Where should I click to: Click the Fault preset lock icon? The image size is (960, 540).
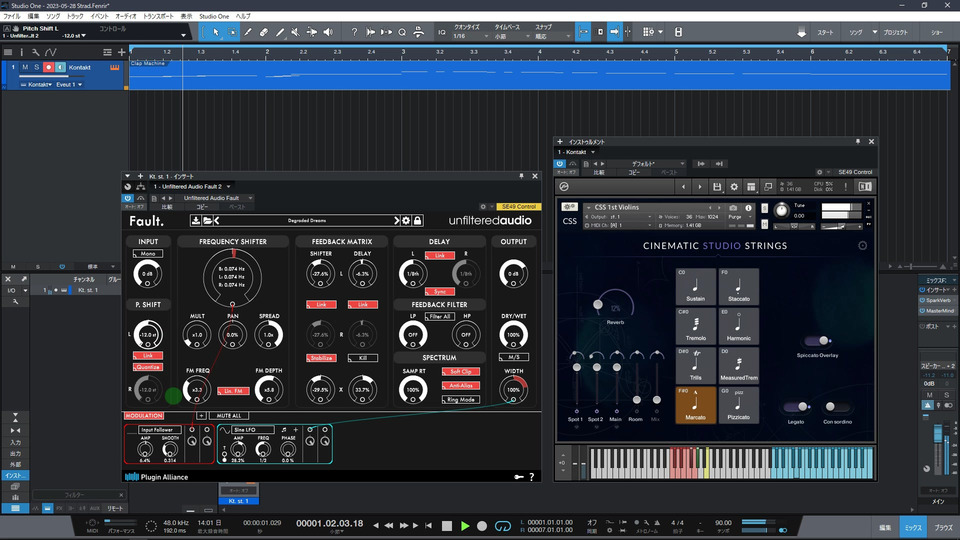[418, 220]
